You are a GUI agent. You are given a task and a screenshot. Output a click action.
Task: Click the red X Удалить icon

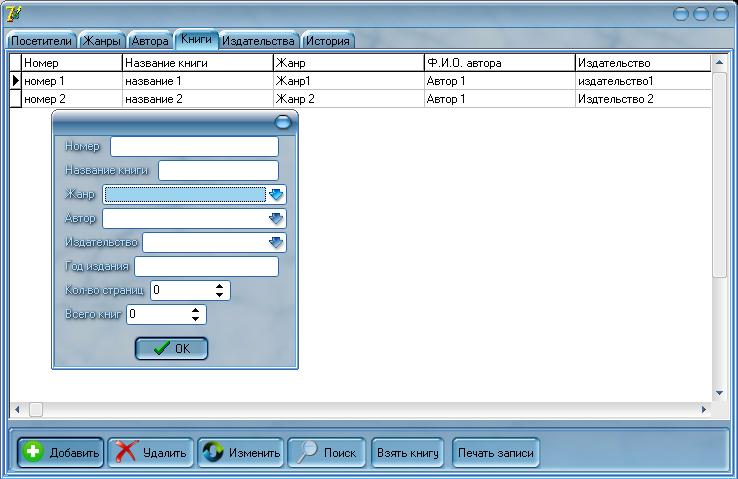pyautogui.click(x=125, y=453)
